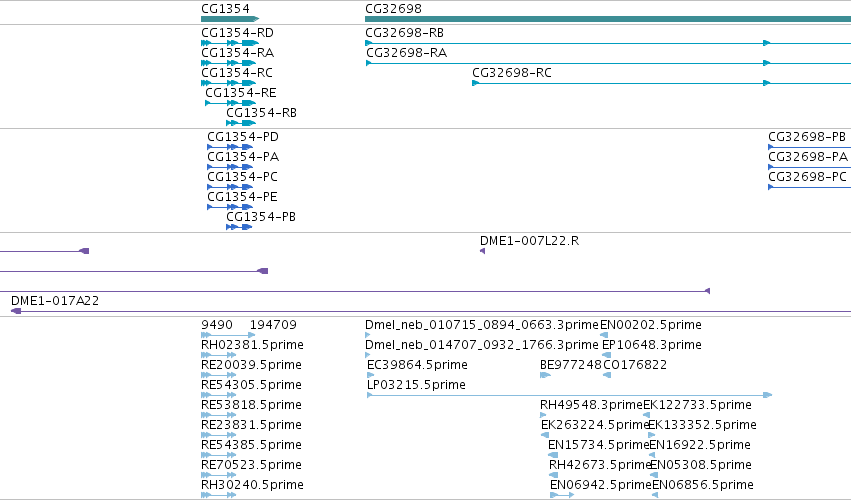Select transcript CG1354-RC
This screenshot has height=500, width=851.
[237, 73]
